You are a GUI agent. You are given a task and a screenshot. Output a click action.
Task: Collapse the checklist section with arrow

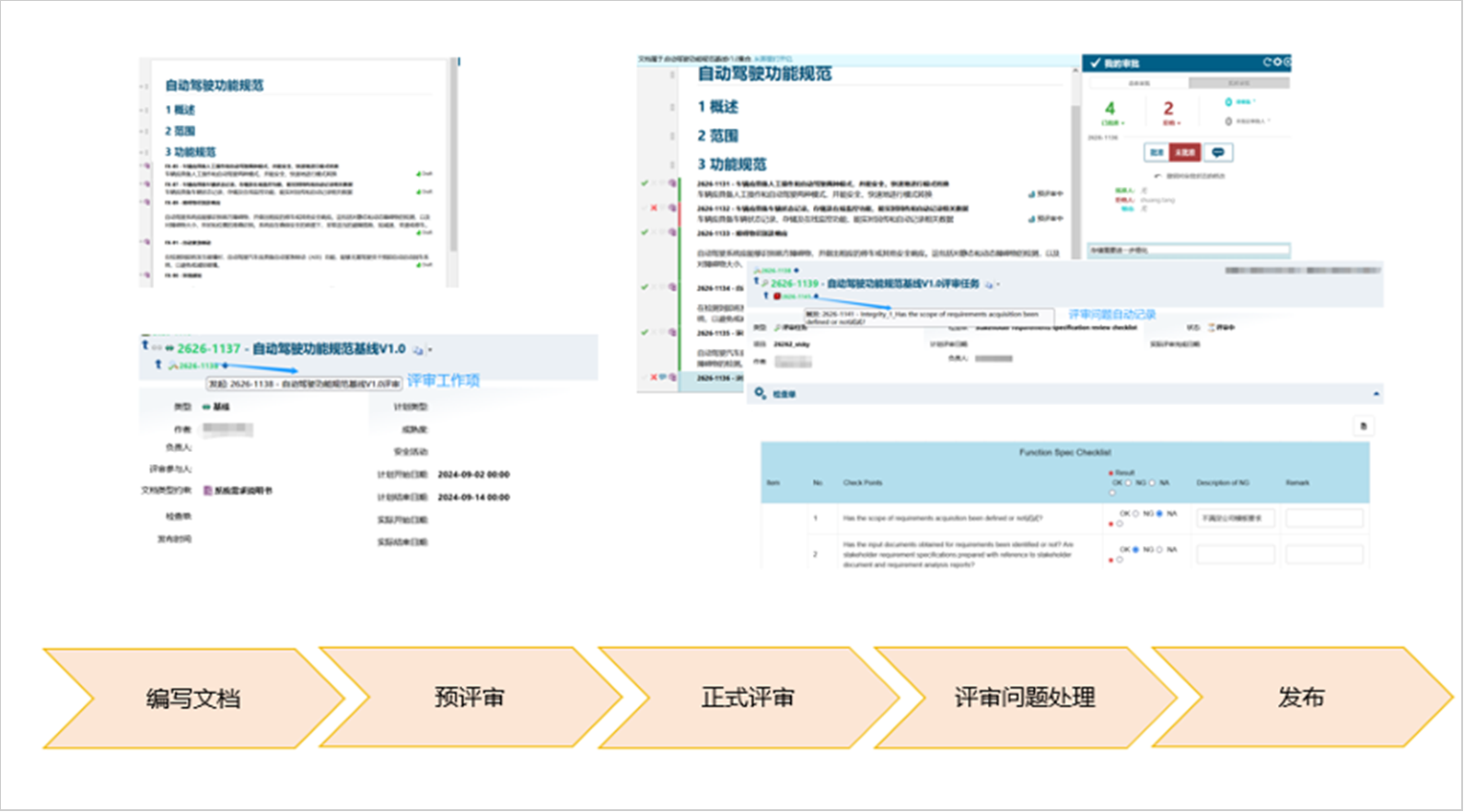point(1376,394)
